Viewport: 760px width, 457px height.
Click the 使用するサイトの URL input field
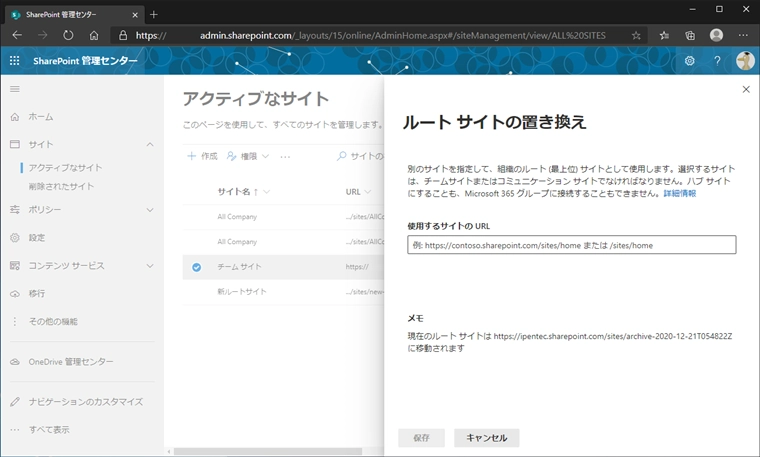click(x=571, y=245)
